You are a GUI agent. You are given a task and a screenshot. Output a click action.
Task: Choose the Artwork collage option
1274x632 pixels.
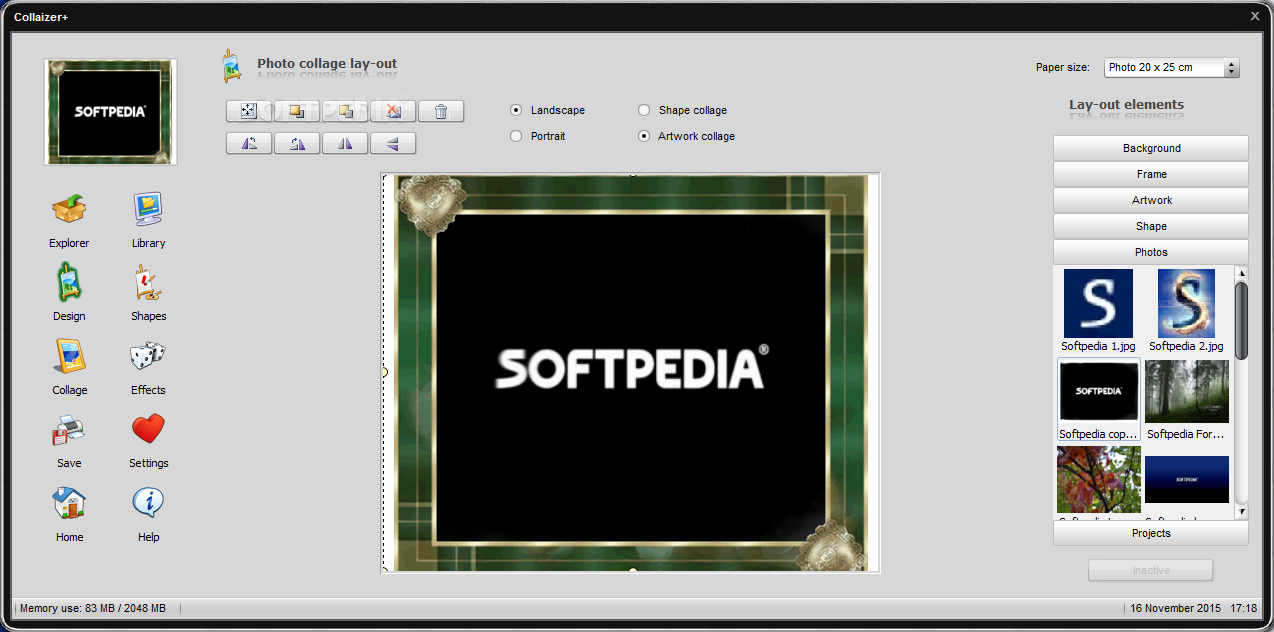644,136
